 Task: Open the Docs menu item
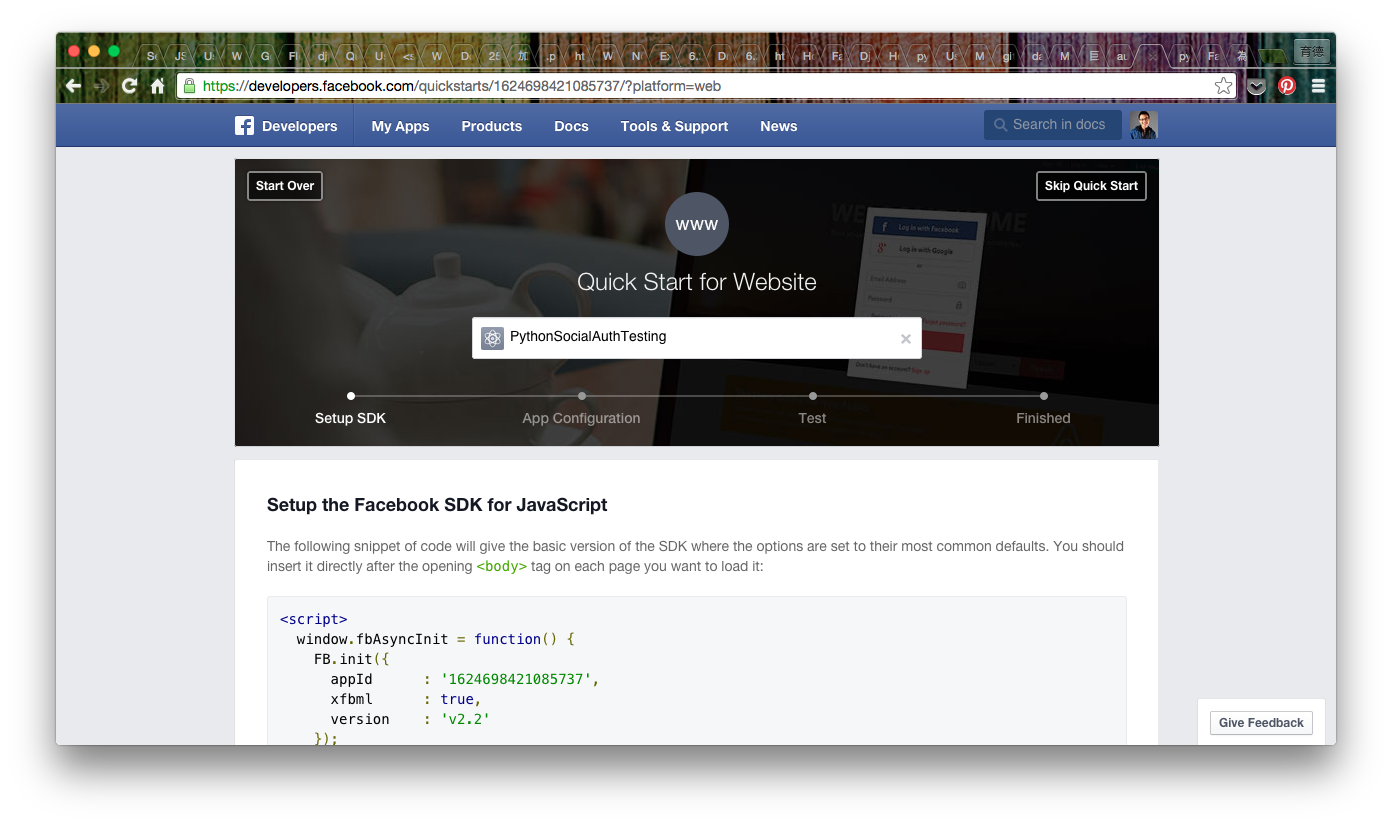point(571,126)
